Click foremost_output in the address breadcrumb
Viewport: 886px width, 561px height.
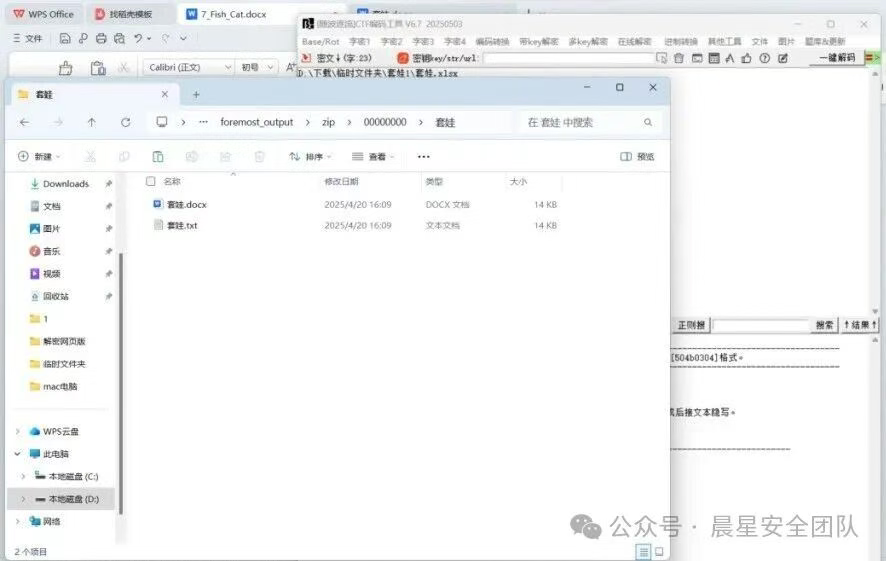(x=257, y=122)
